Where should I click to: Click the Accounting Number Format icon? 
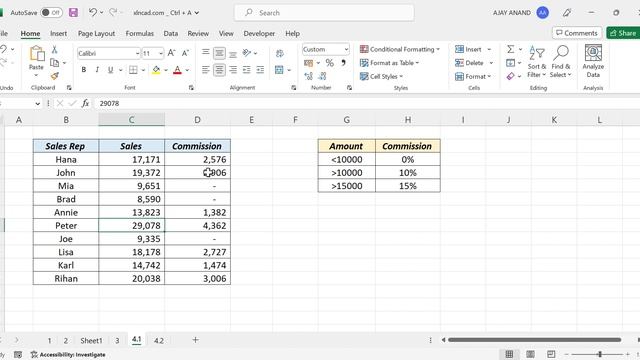point(309,63)
